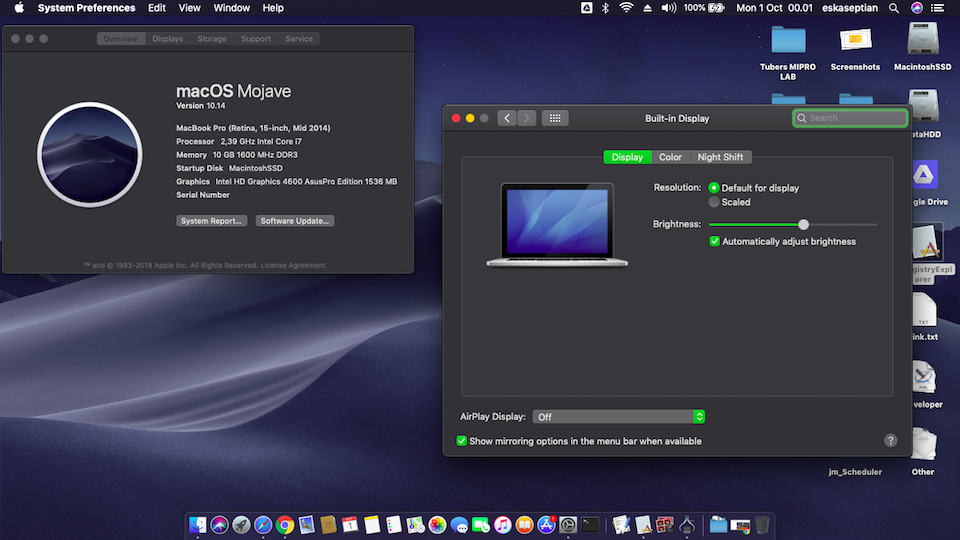This screenshot has height=540, width=960.
Task: Open Maps from the Dock
Action: point(416,525)
